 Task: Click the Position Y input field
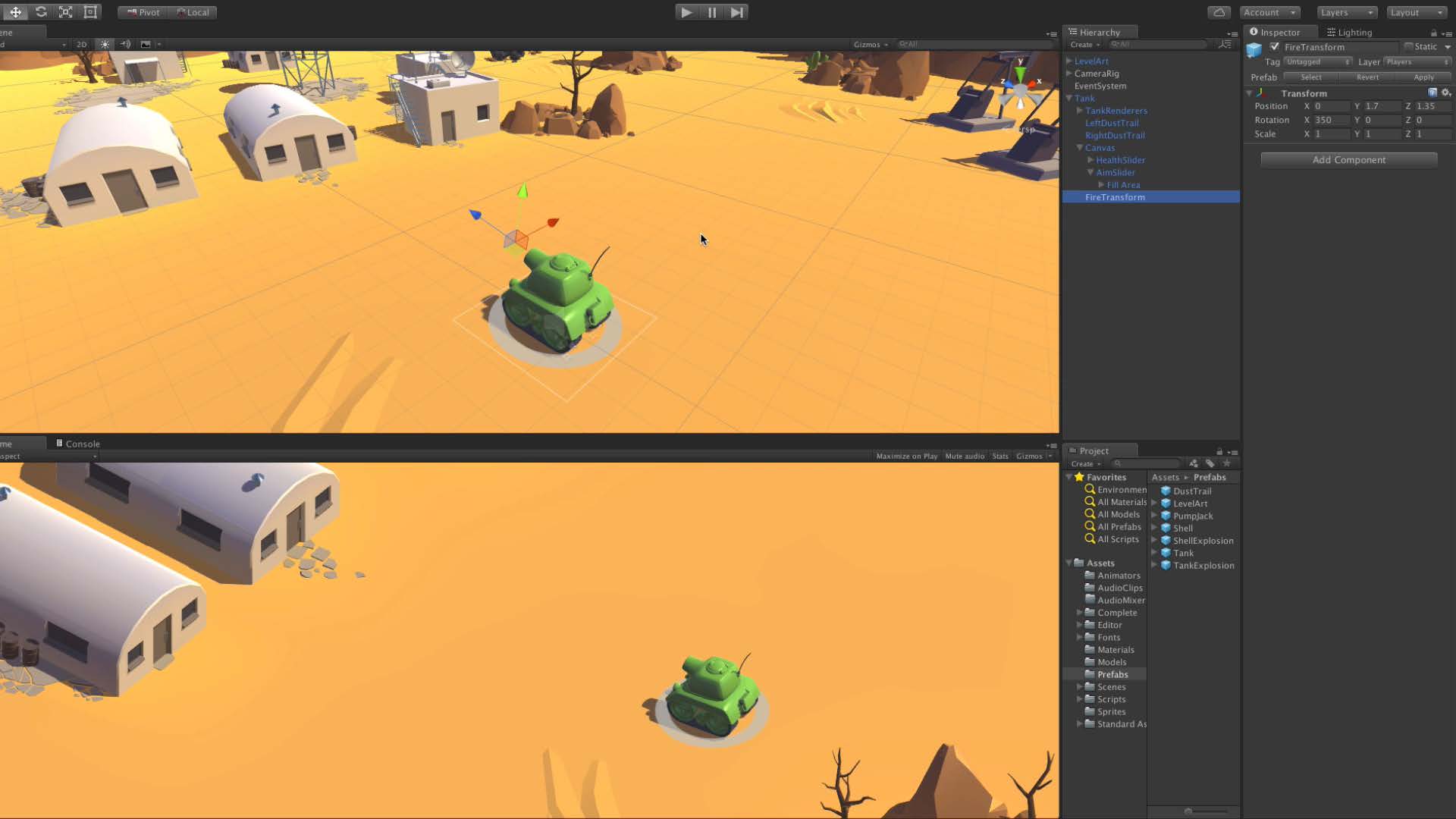pos(1381,107)
